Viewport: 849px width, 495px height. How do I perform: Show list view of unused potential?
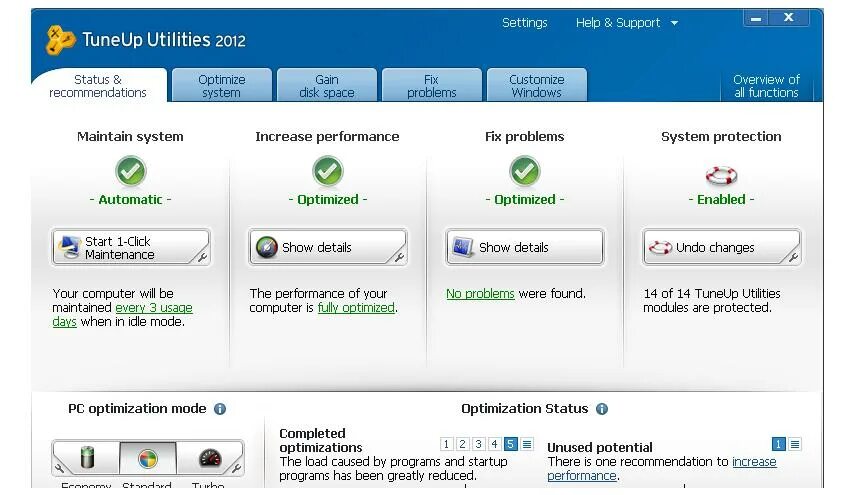795,444
